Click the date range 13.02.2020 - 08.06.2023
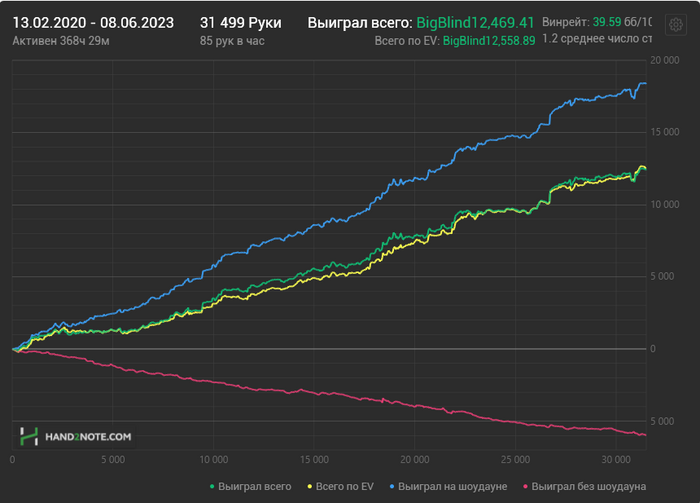This screenshot has height=503, width=700. pyautogui.click(x=93, y=23)
